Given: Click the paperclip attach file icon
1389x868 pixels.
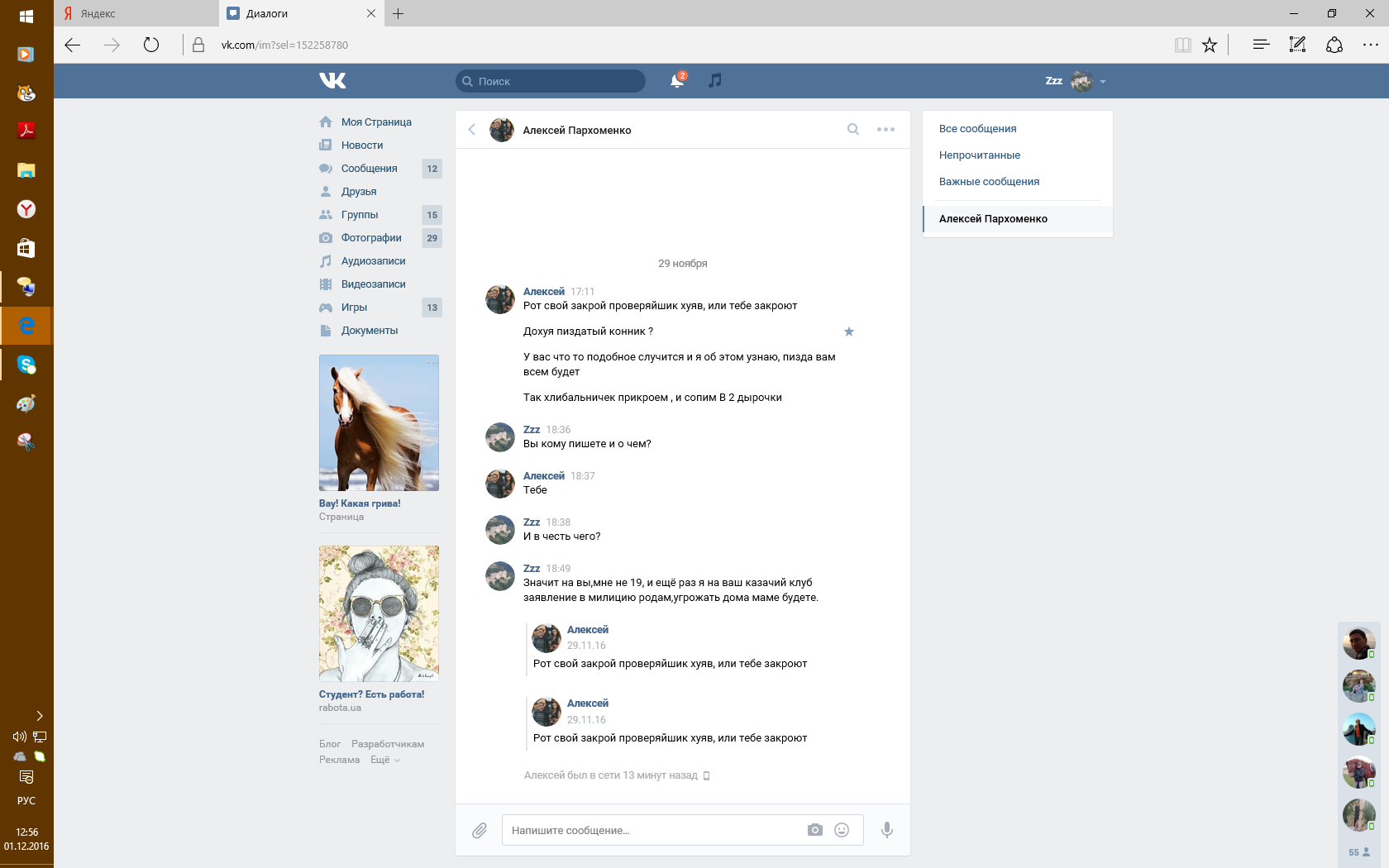Looking at the screenshot, I should 480,830.
